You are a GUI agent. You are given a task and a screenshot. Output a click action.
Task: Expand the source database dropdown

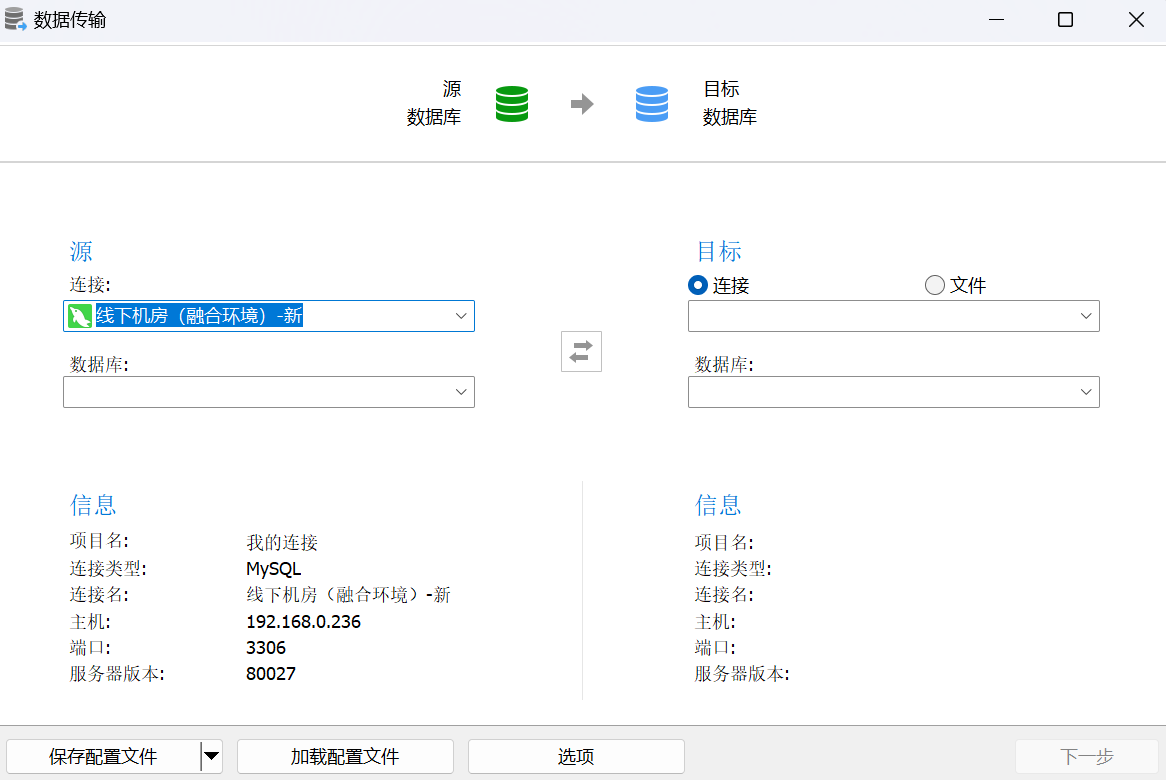[461, 392]
